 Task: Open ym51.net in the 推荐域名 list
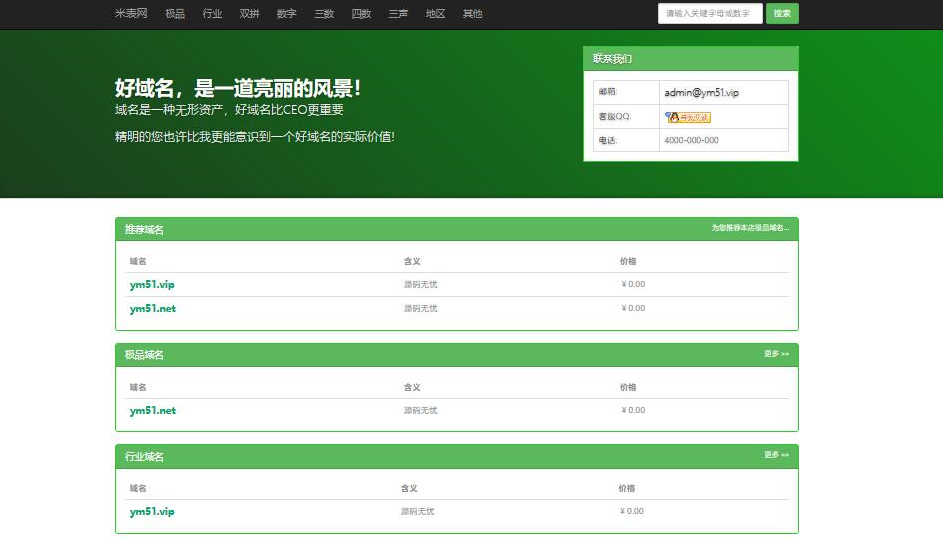tap(152, 309)
